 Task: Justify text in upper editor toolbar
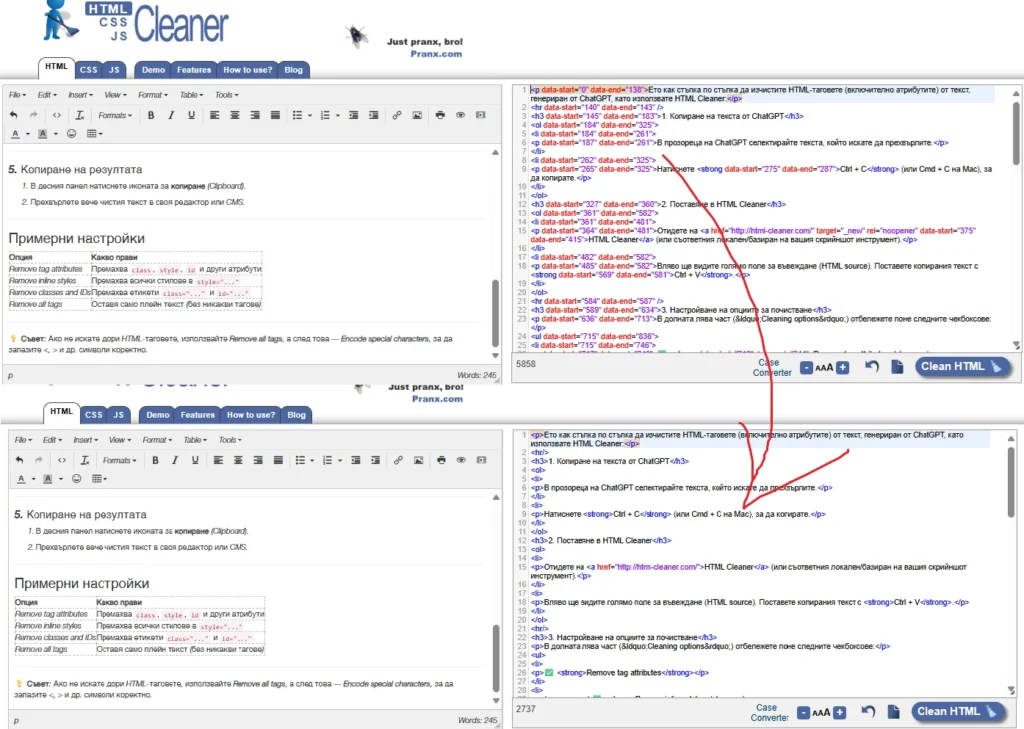pyautogui.click(x=275, y=115)
